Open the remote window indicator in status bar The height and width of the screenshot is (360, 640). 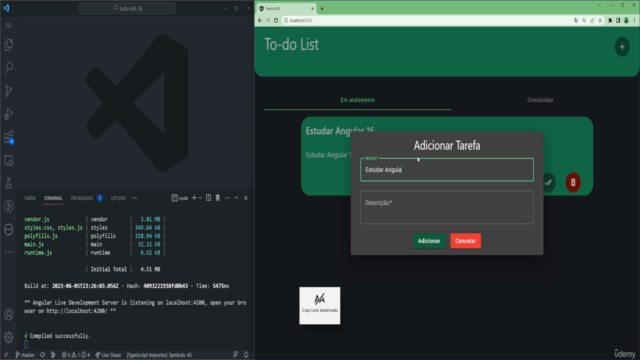[x=6, y=355]
